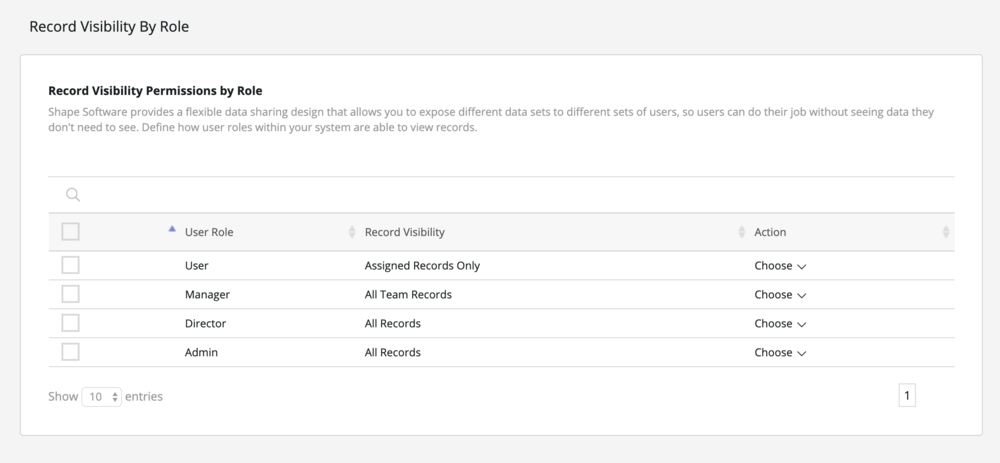1000x463 pixels.
Task: Click All Records in Admin row
Action: click(393, 353)
